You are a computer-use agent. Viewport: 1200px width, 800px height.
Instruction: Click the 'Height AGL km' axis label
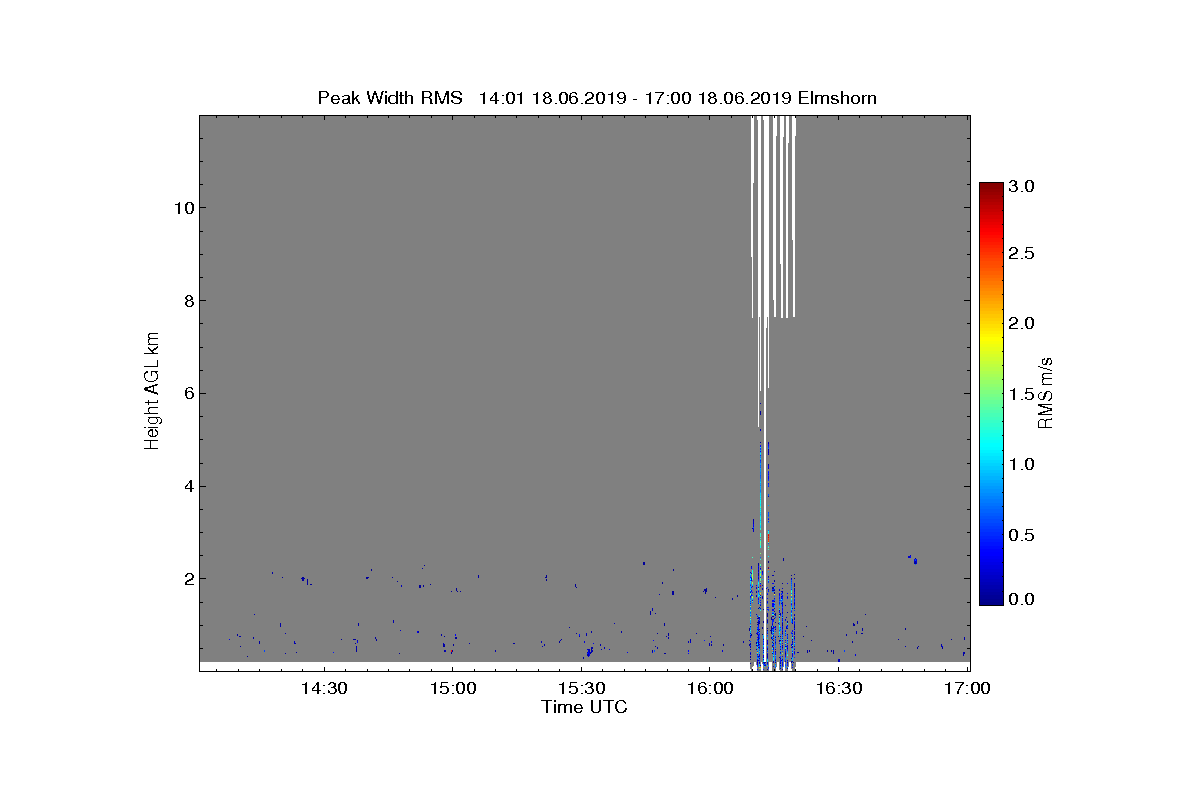(152, 392)
